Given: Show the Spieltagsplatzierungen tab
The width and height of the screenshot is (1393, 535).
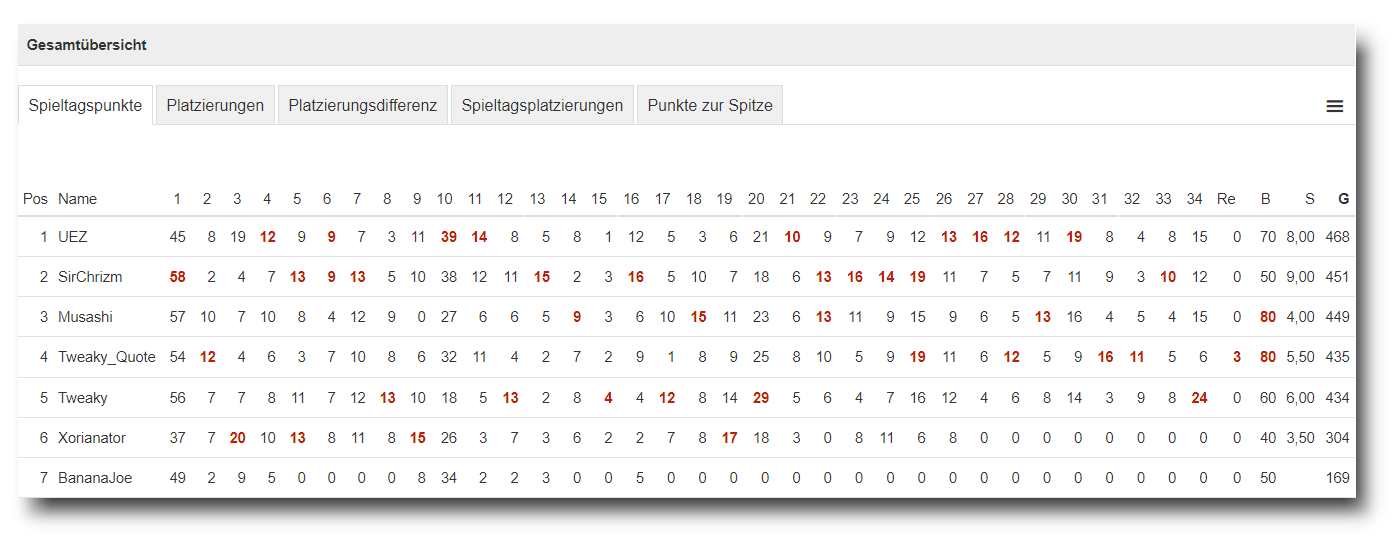Looking at the screenshot, I should tap(542, 105).
